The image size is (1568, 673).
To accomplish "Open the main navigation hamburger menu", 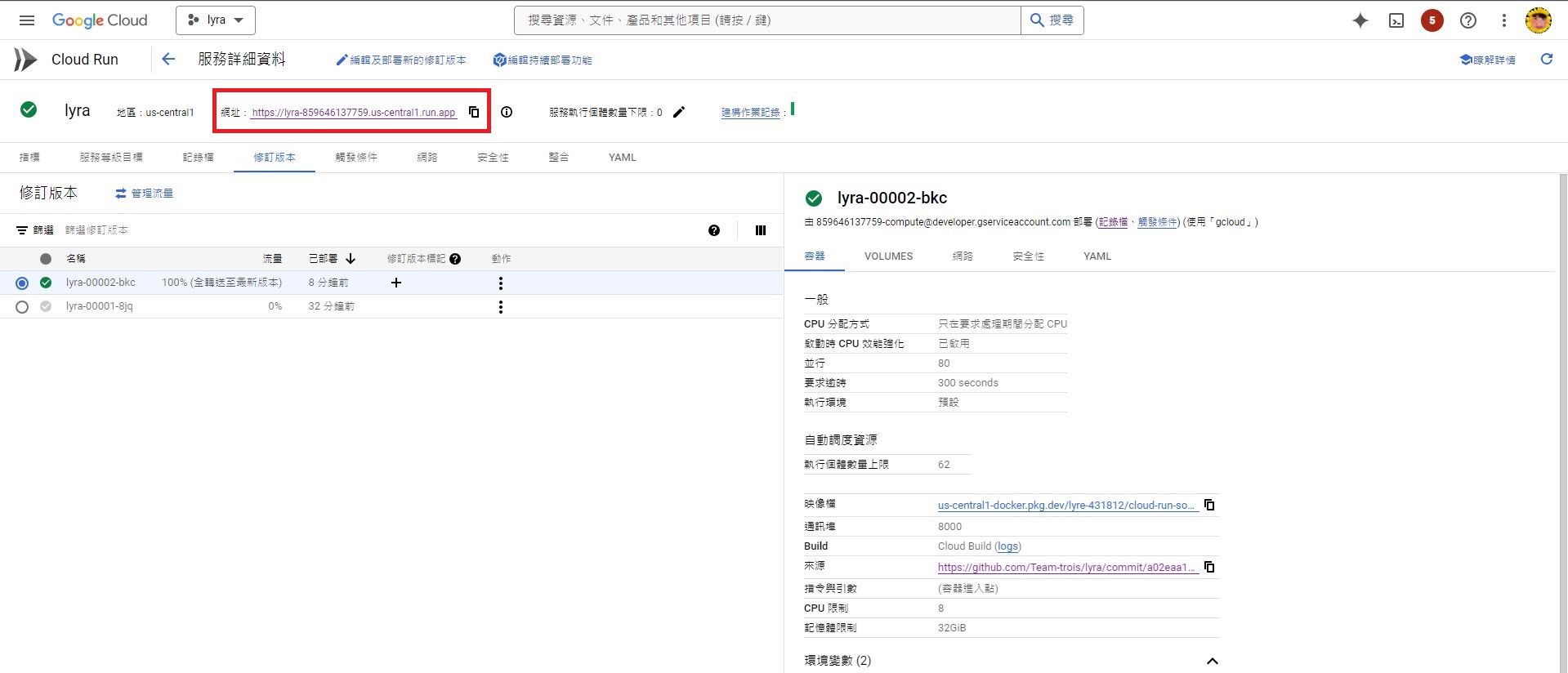I will tap(27, 20).
